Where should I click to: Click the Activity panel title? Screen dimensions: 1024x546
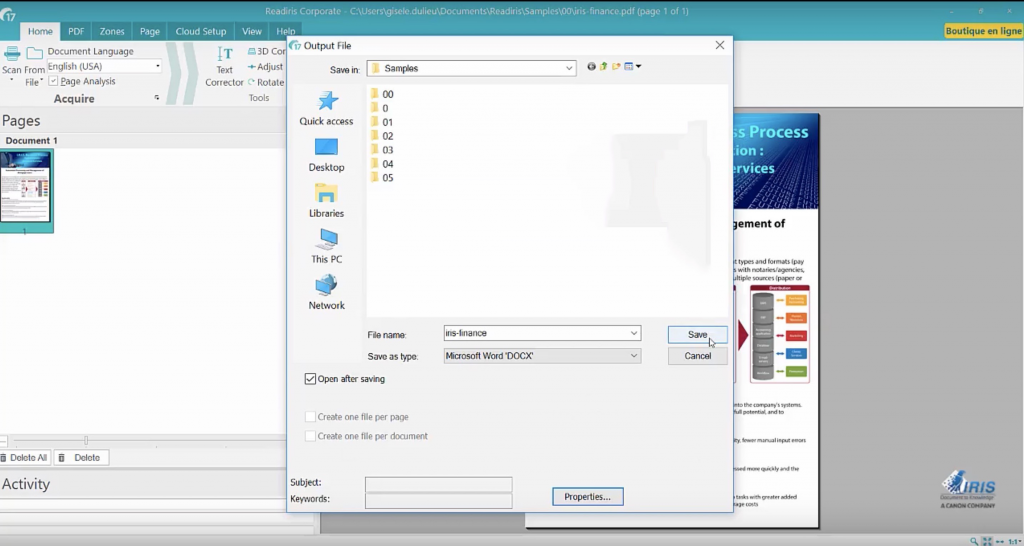[x=25, y=484]
